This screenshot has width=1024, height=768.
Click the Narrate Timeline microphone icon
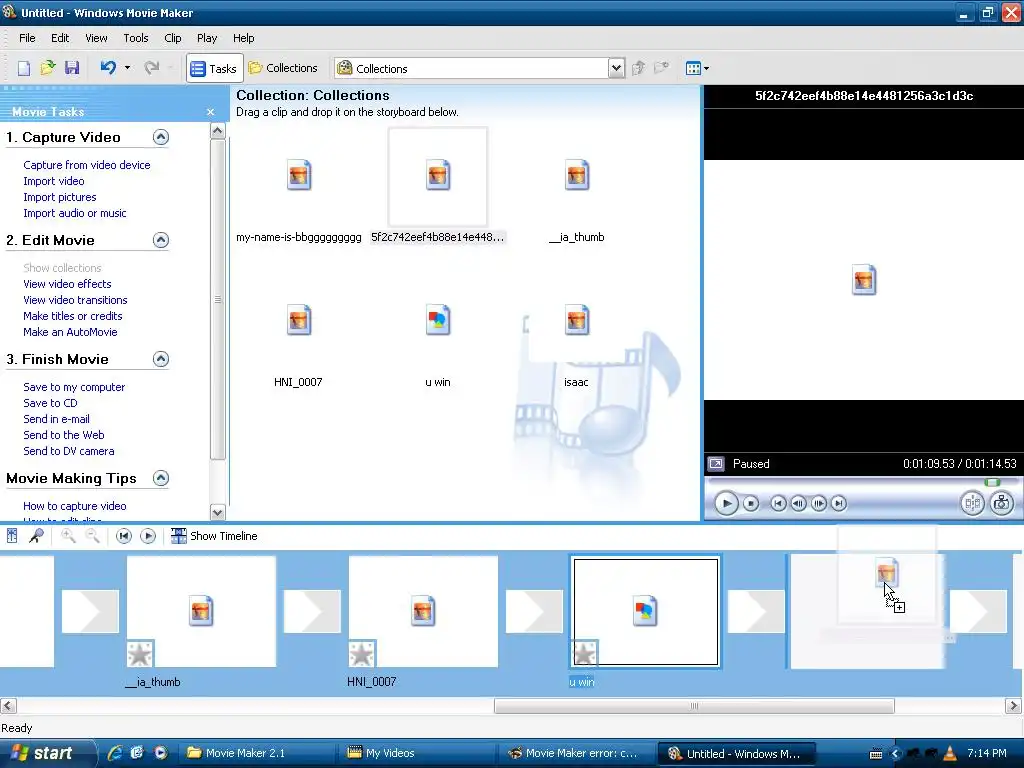(x=37, y=536)
